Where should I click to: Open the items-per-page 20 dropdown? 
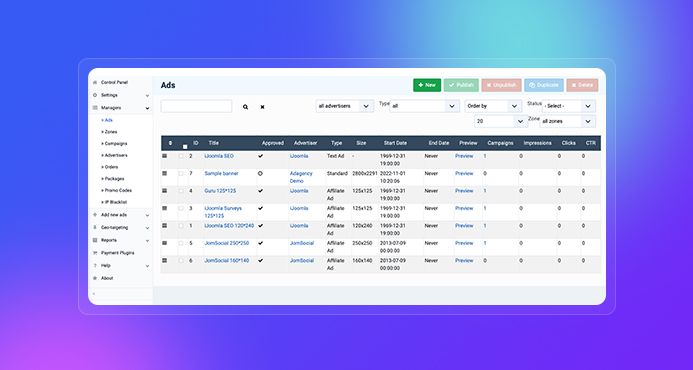click(501, 121)
